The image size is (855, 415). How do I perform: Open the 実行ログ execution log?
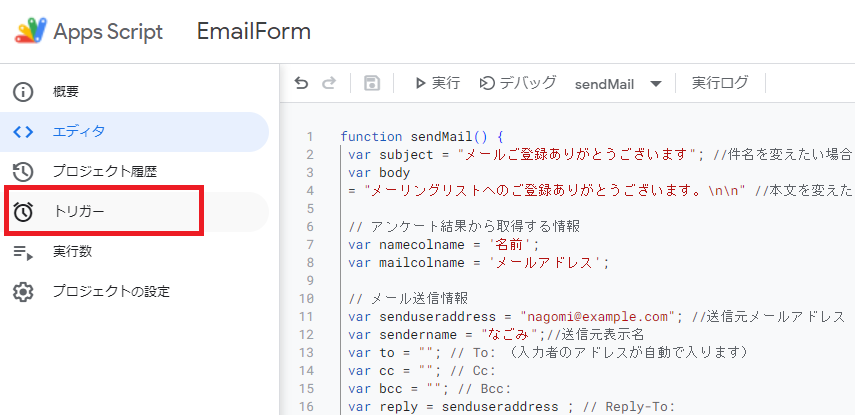click(720, 84)
